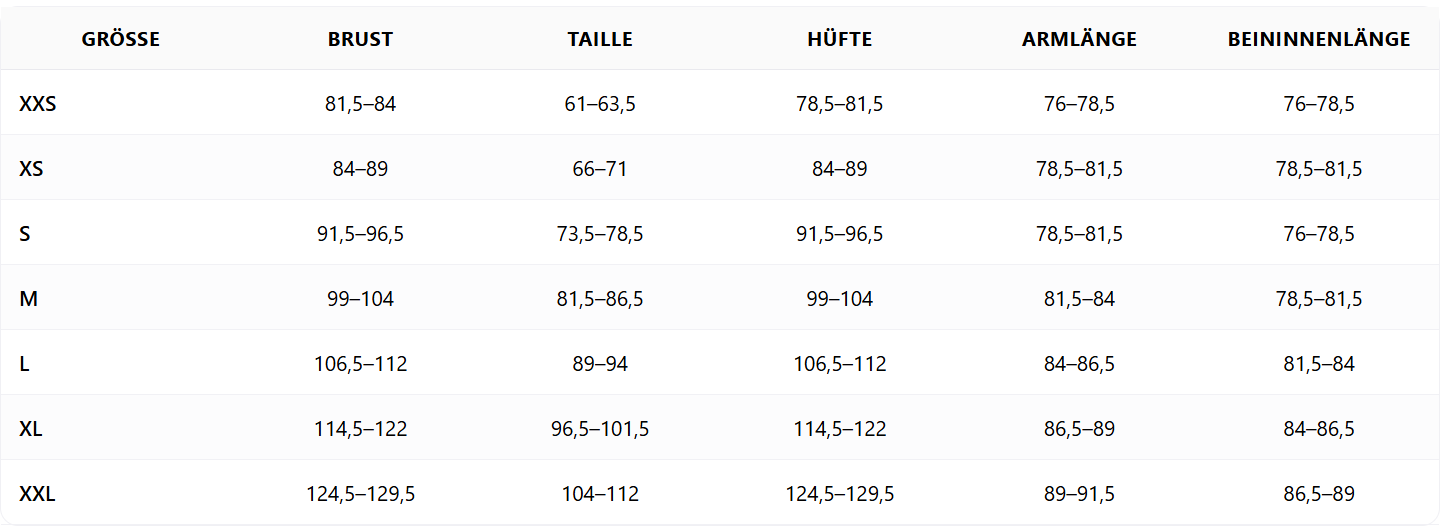Click the XXS waist value 61–63,5
Viewport: 1445px width, 529px height.
(x=600, y=104)
